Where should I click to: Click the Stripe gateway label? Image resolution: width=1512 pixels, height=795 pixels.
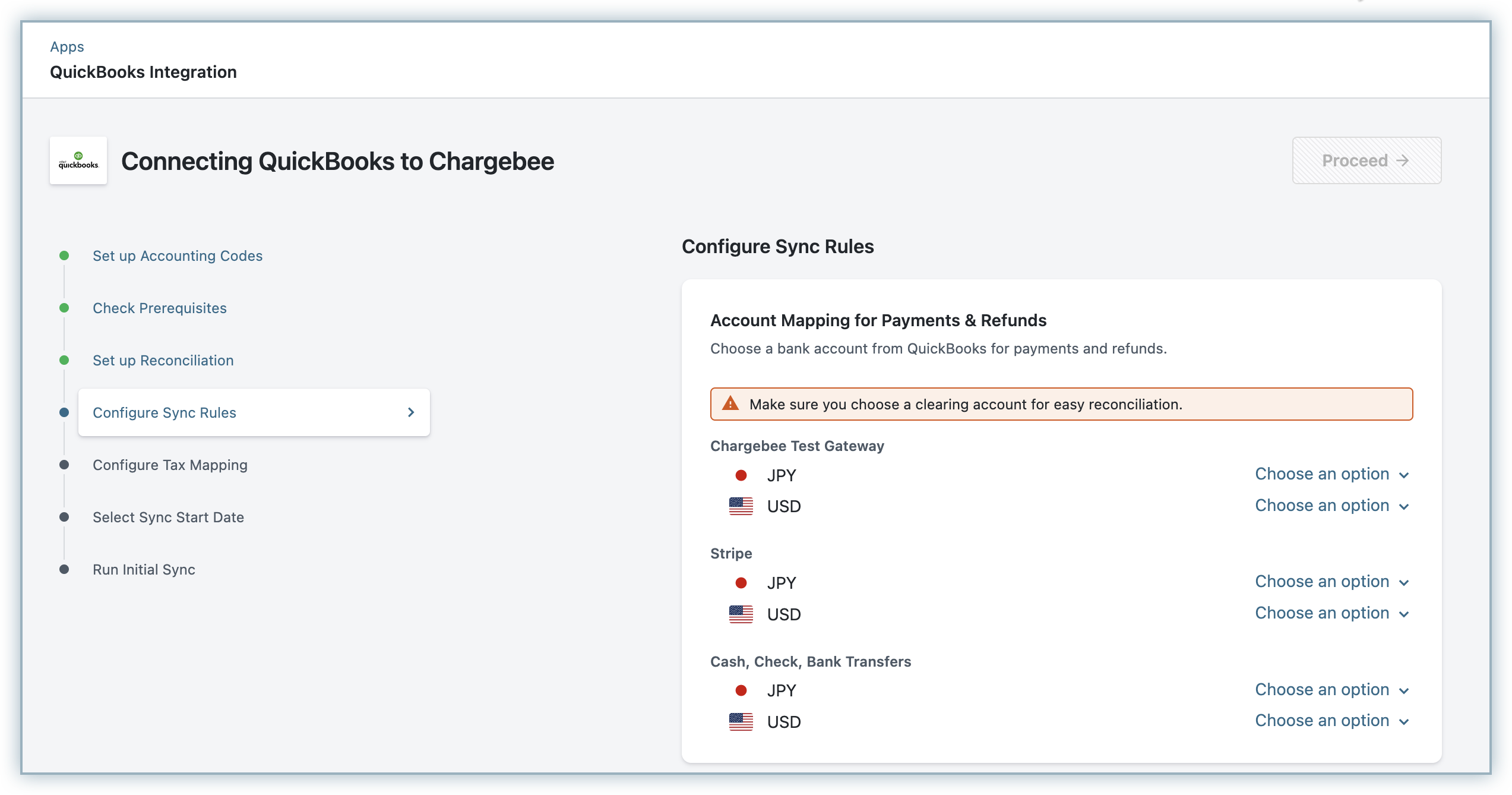click(x=731, y=553)
